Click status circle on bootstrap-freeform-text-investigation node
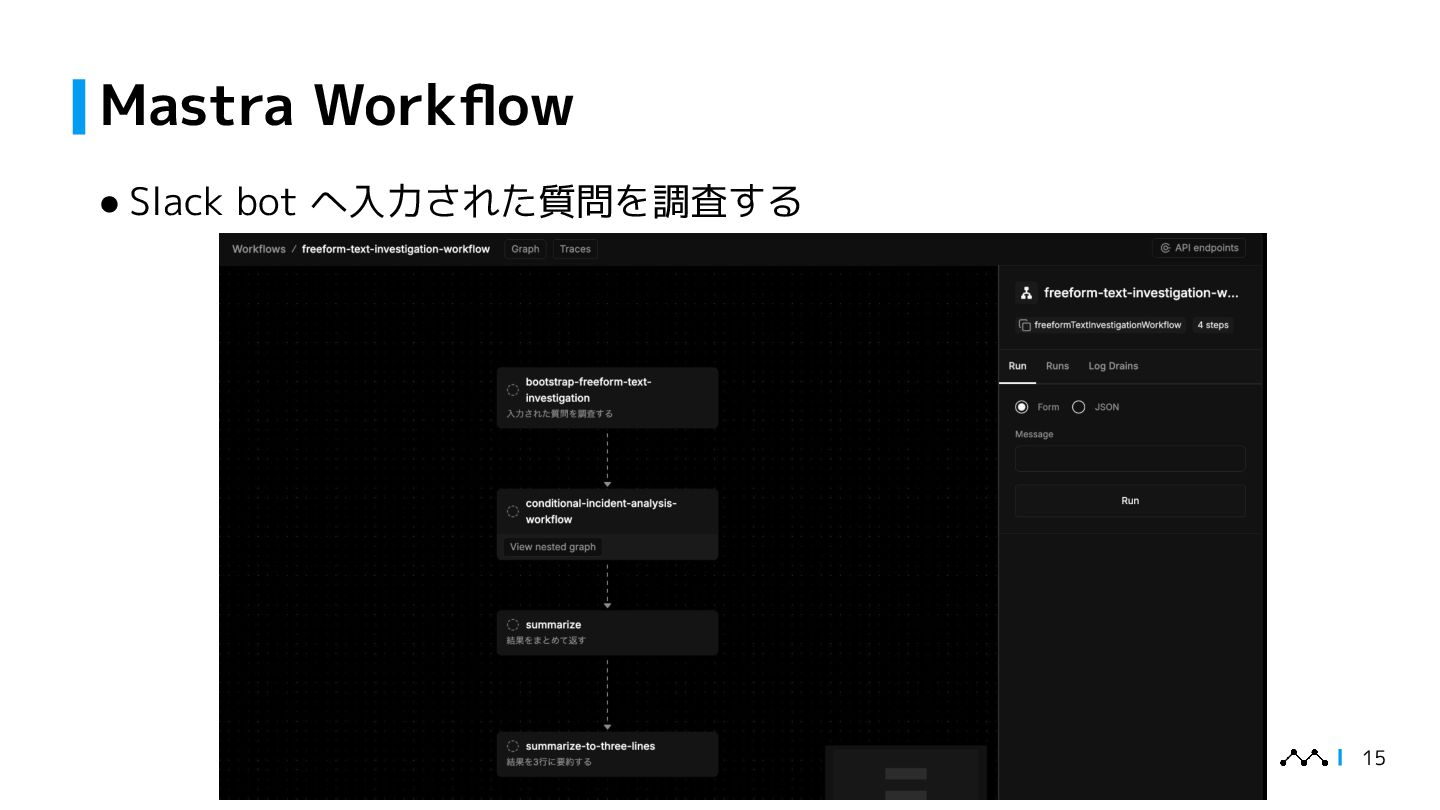Viewport: 1440px width, 810px height. click(513, 390)
